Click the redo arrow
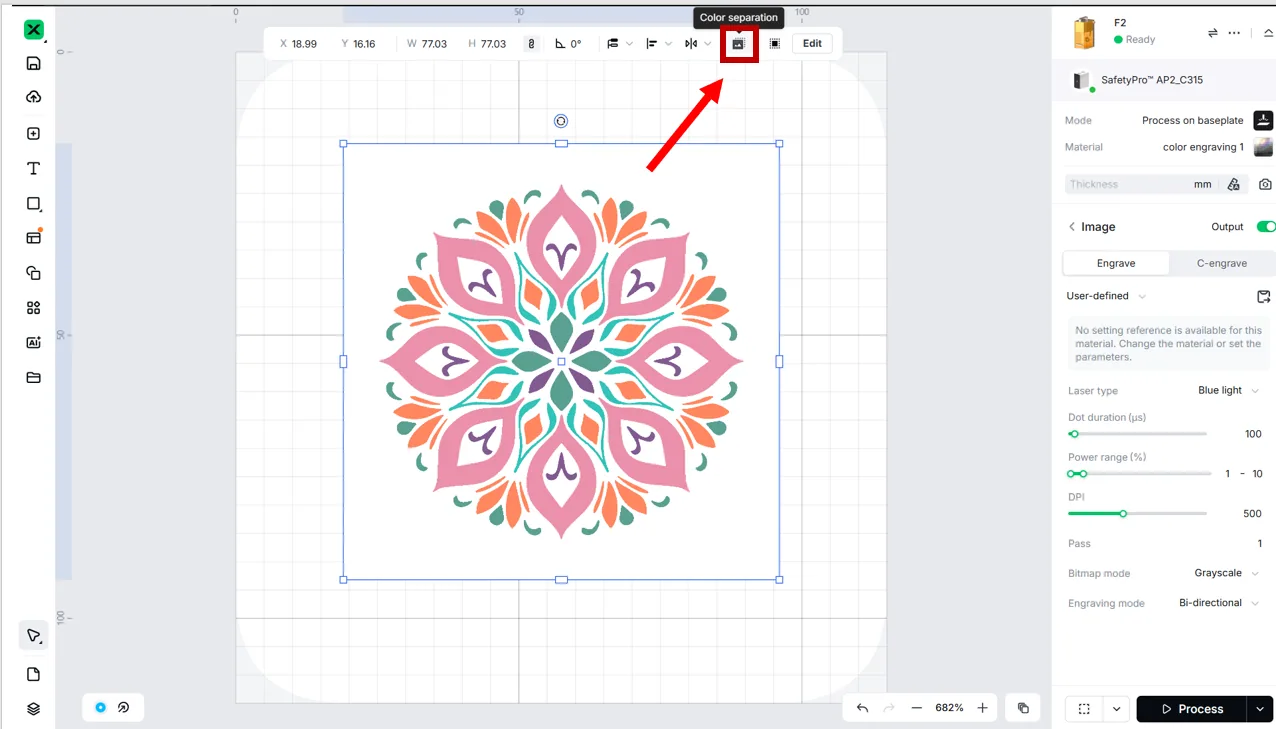 tap(888, 708)
